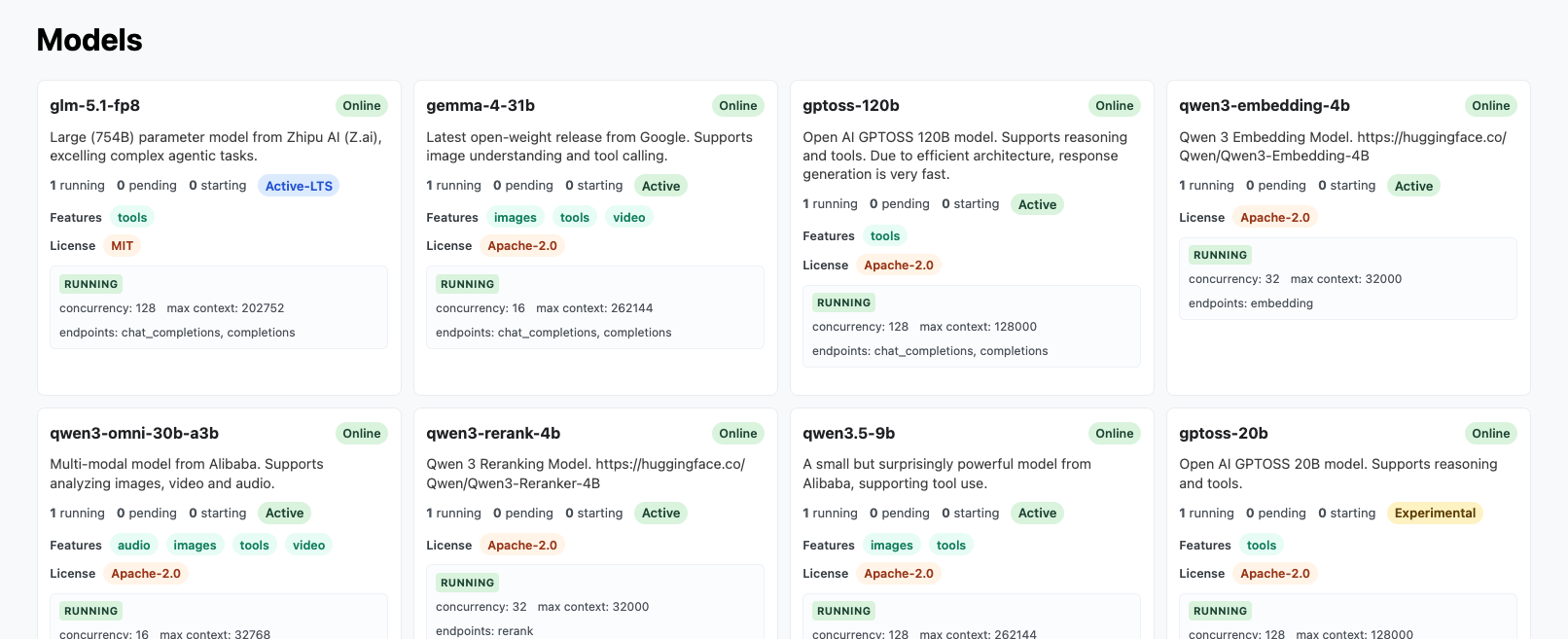Click the RUNNING badge in gptoss-20b card
Screen dimensions: 1568x639
pyautogui.click(x=1220, y=611)
